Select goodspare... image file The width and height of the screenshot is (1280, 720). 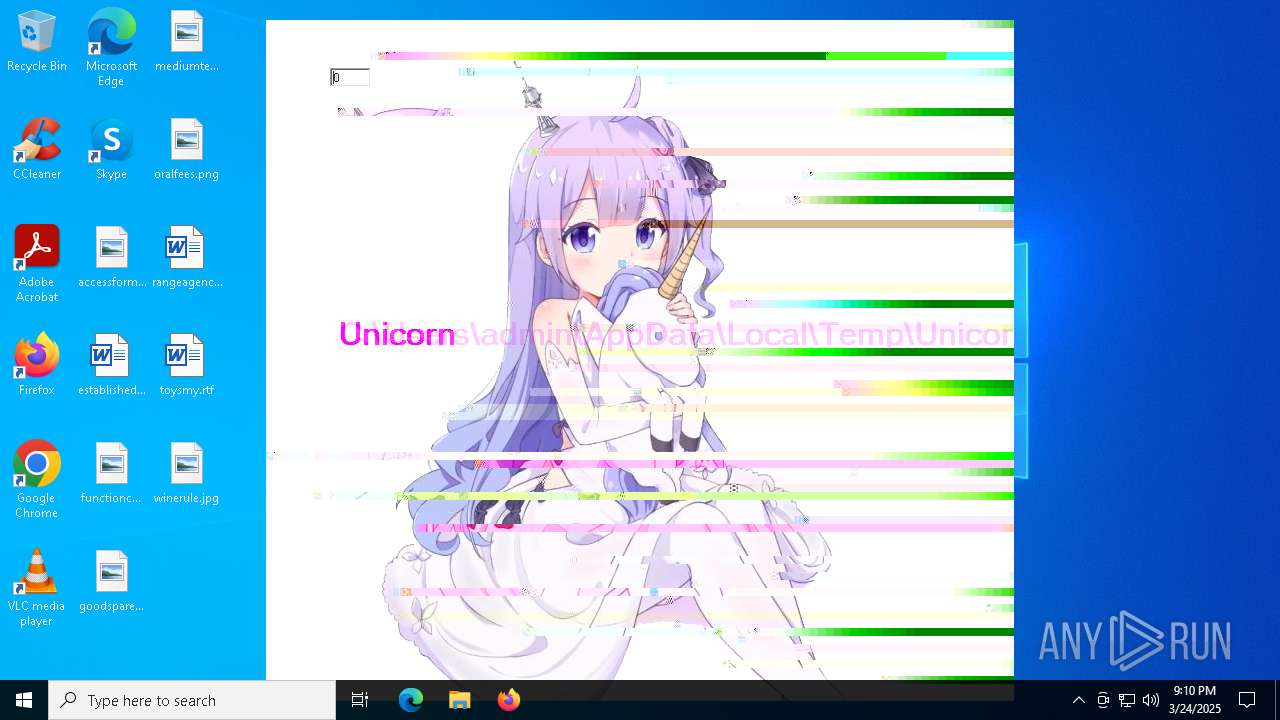[x=112, y=582]
